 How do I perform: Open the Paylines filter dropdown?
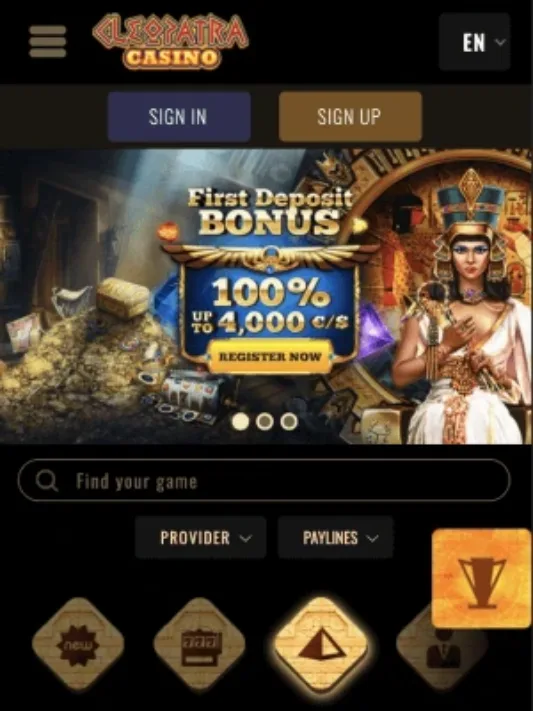click(336, 537)
